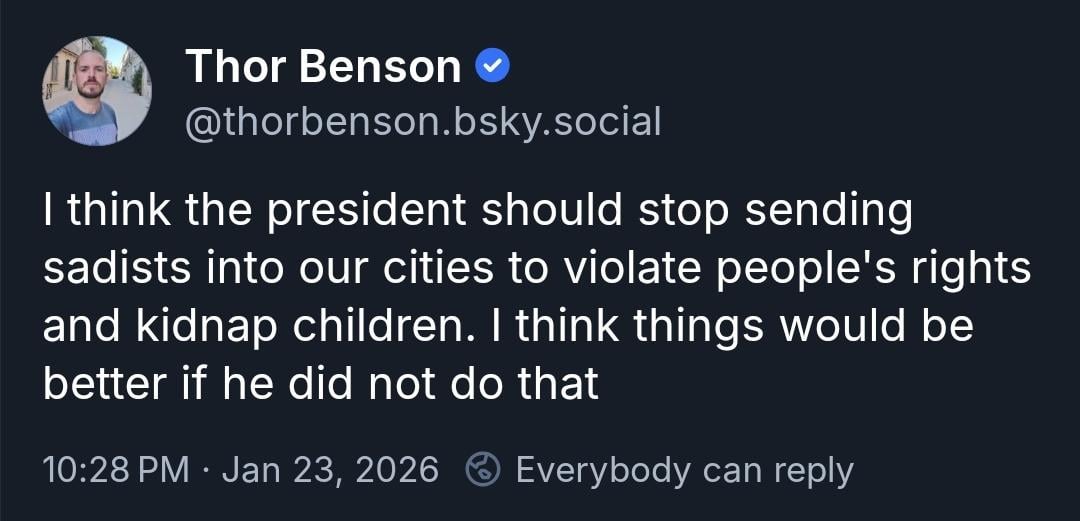This screenshot has width=1080, height=521.
Task: Click the first line of the post text
Action: pos(478,211)
